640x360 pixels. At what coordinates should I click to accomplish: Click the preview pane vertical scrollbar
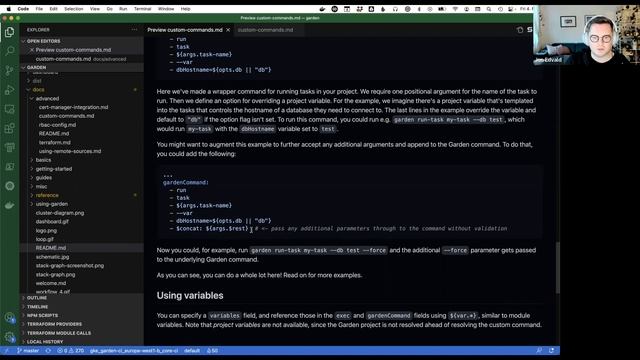coord(557,267)
